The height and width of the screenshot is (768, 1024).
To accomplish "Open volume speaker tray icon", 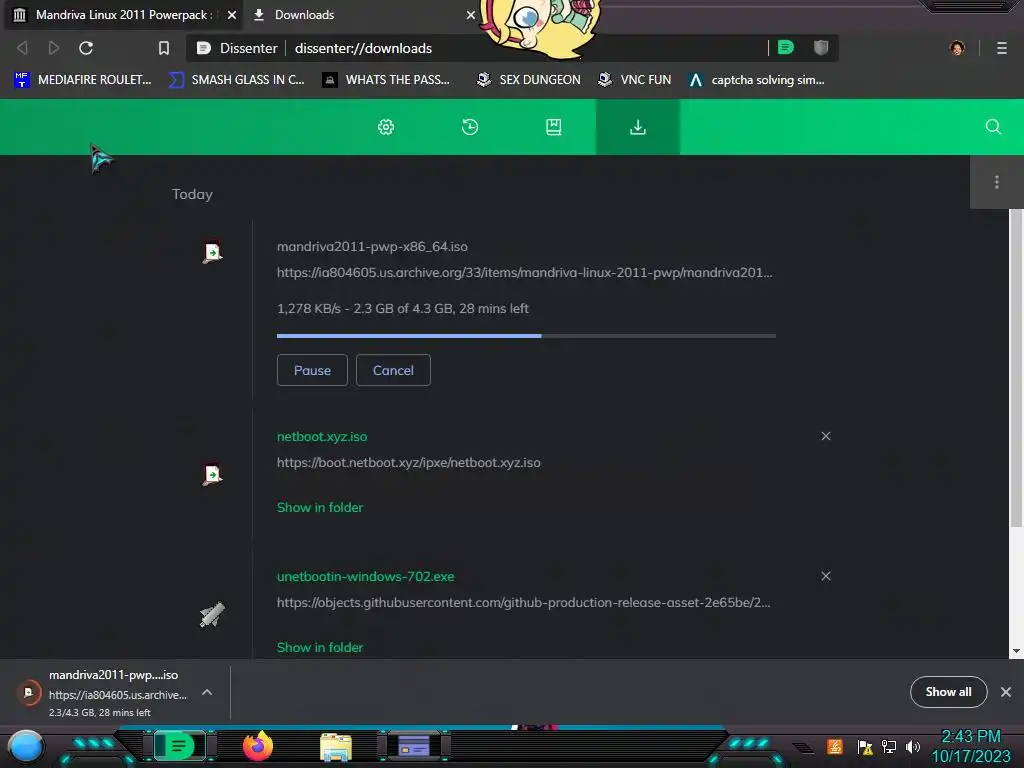I will coord(912,746).
